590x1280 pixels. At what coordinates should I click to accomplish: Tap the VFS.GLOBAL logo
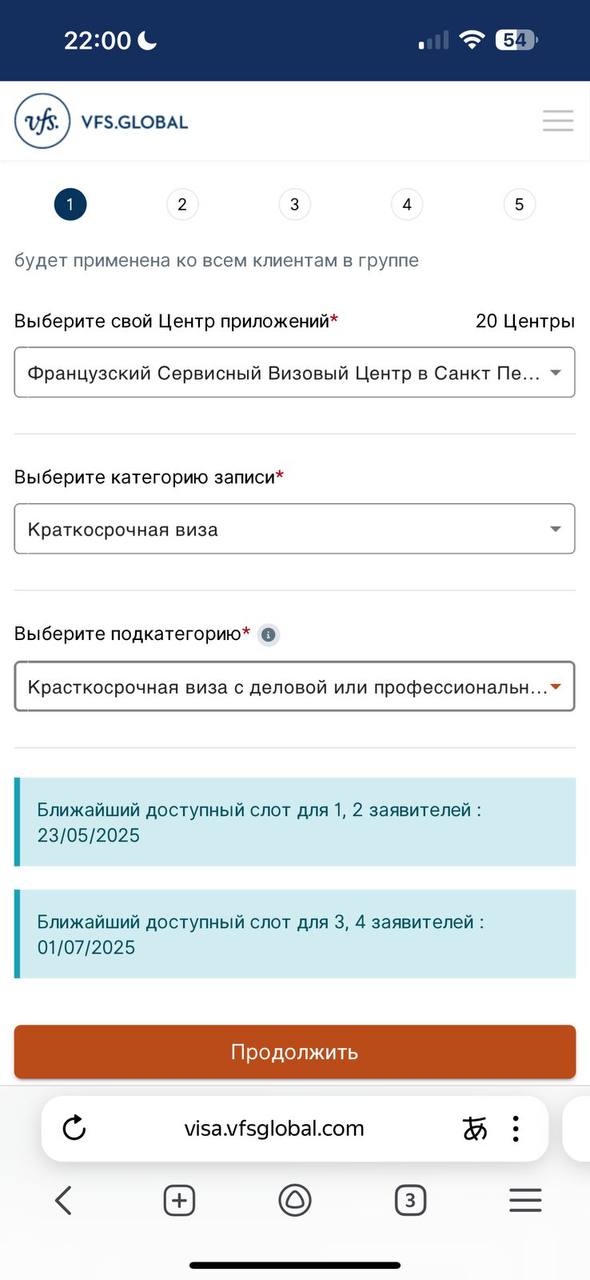pos(101,121)
